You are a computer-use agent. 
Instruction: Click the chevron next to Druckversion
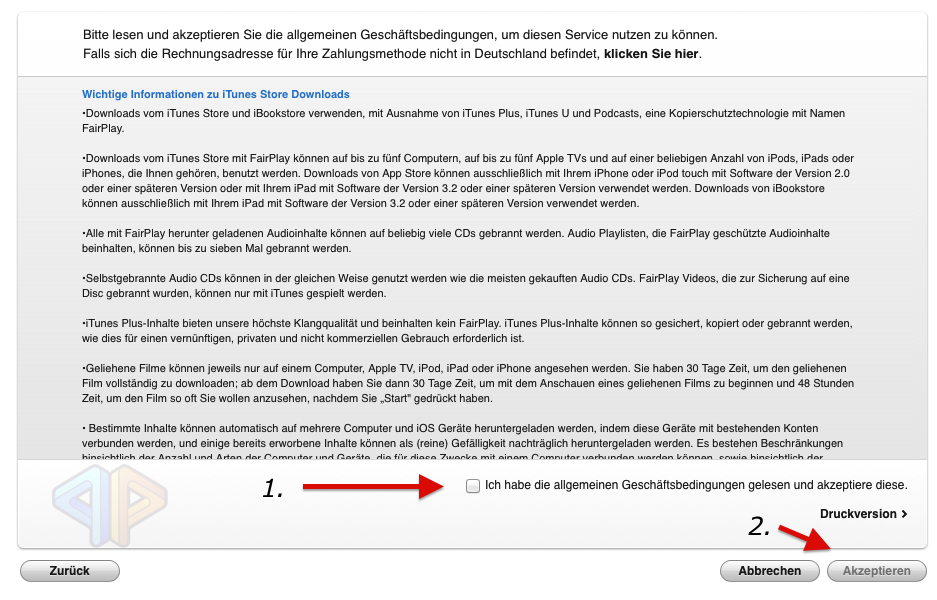tap(903, 513)
